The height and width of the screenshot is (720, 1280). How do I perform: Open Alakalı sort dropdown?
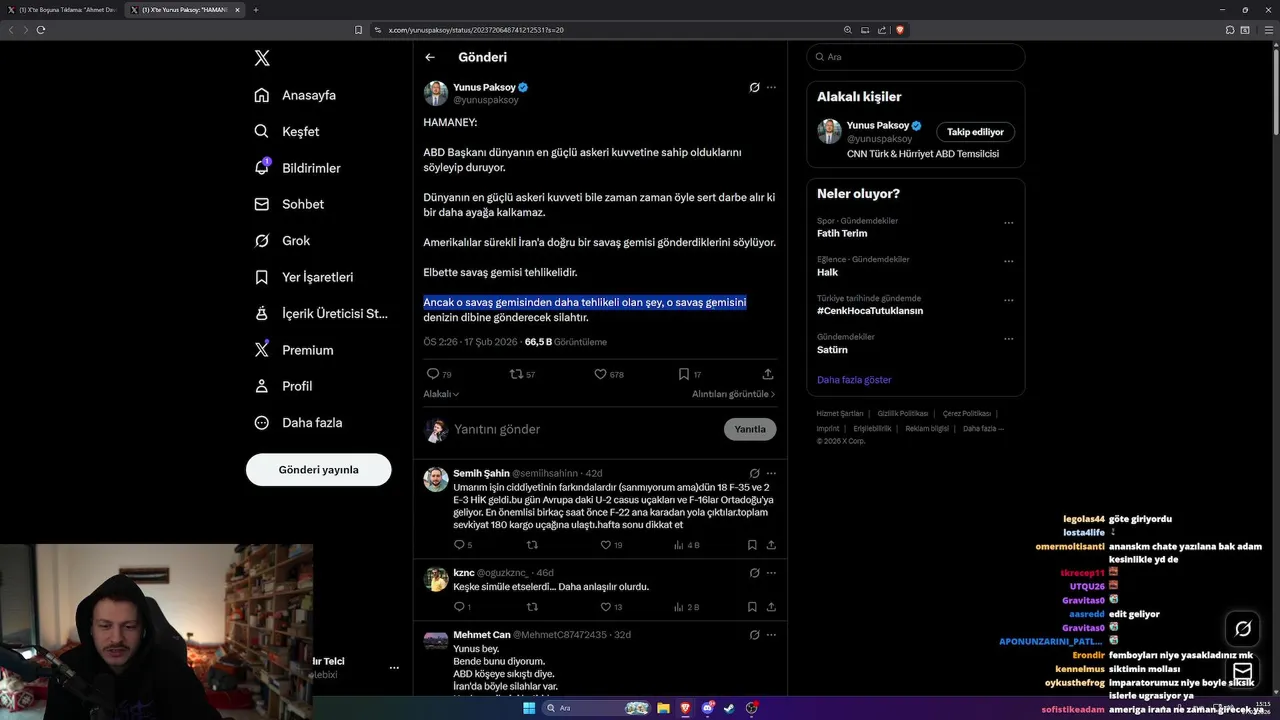pos(441,394)
